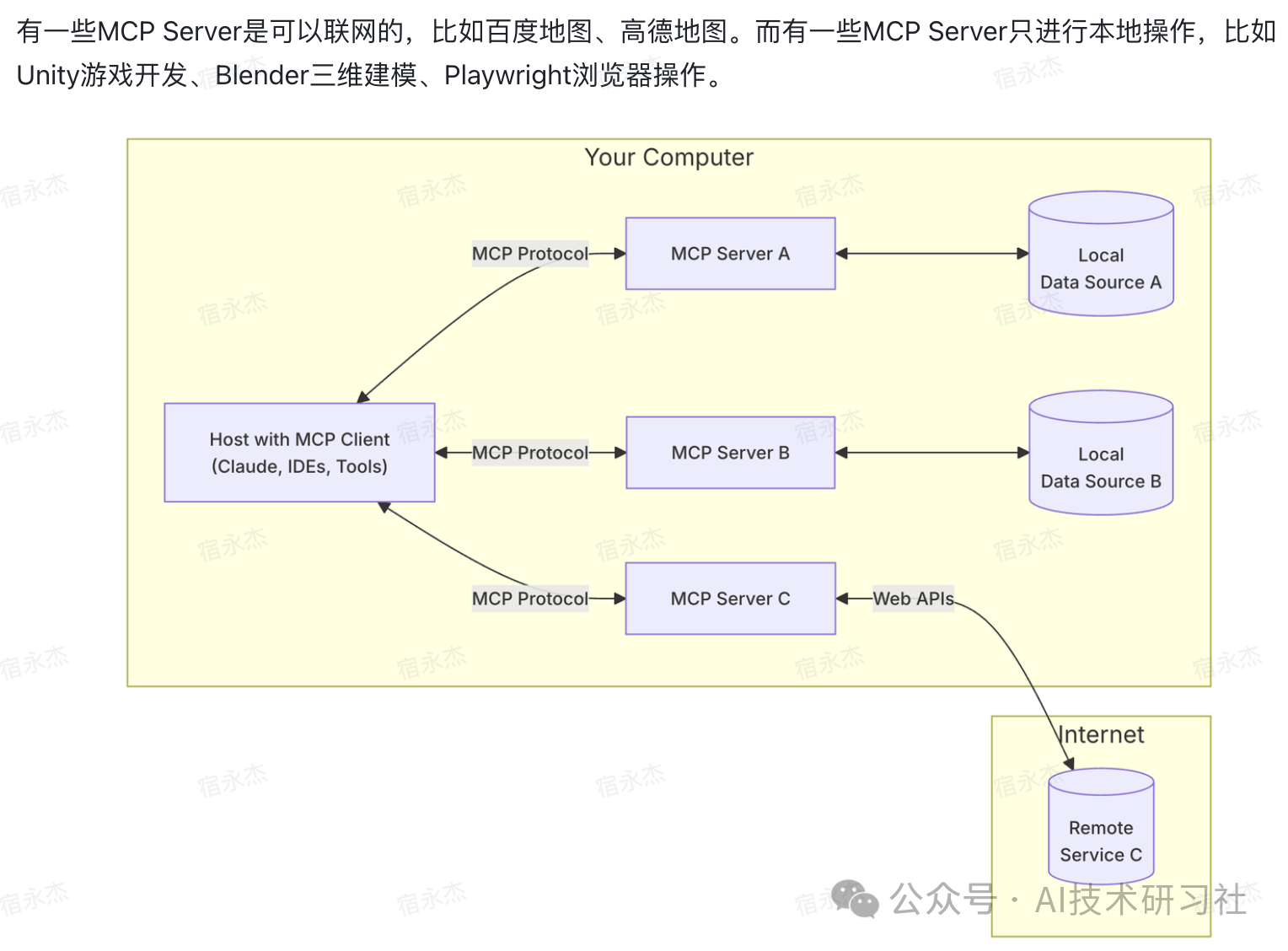Click the 公众号 · AI技术研习社 watermark text

tap(1067, 900)
